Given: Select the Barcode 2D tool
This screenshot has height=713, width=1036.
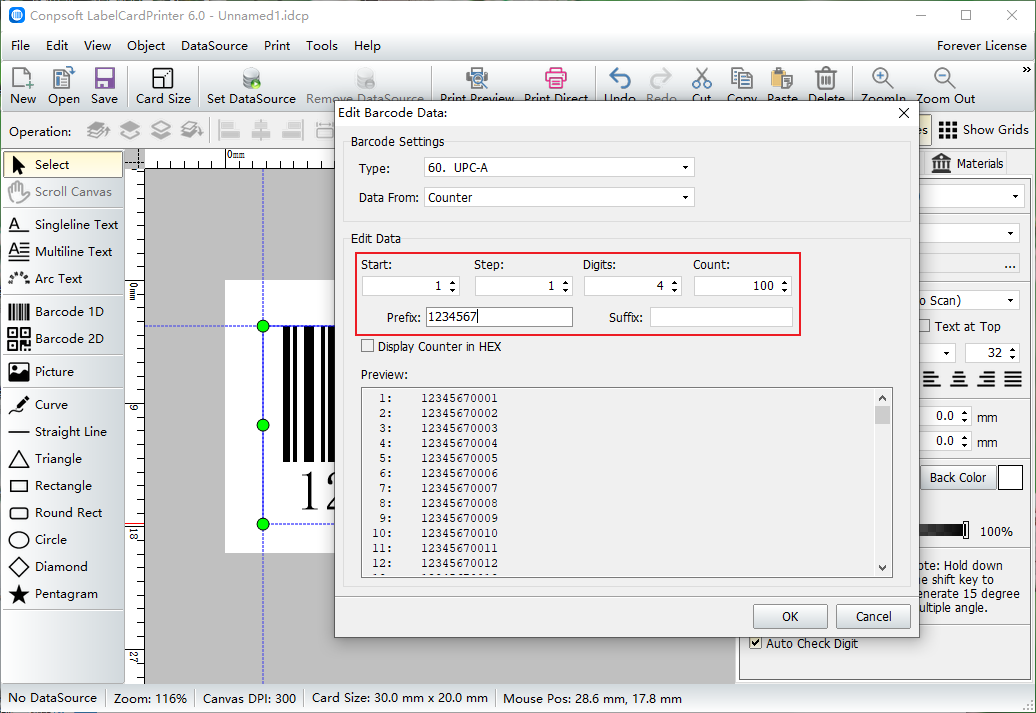Looking at the screenshot, I should point(63,338).
